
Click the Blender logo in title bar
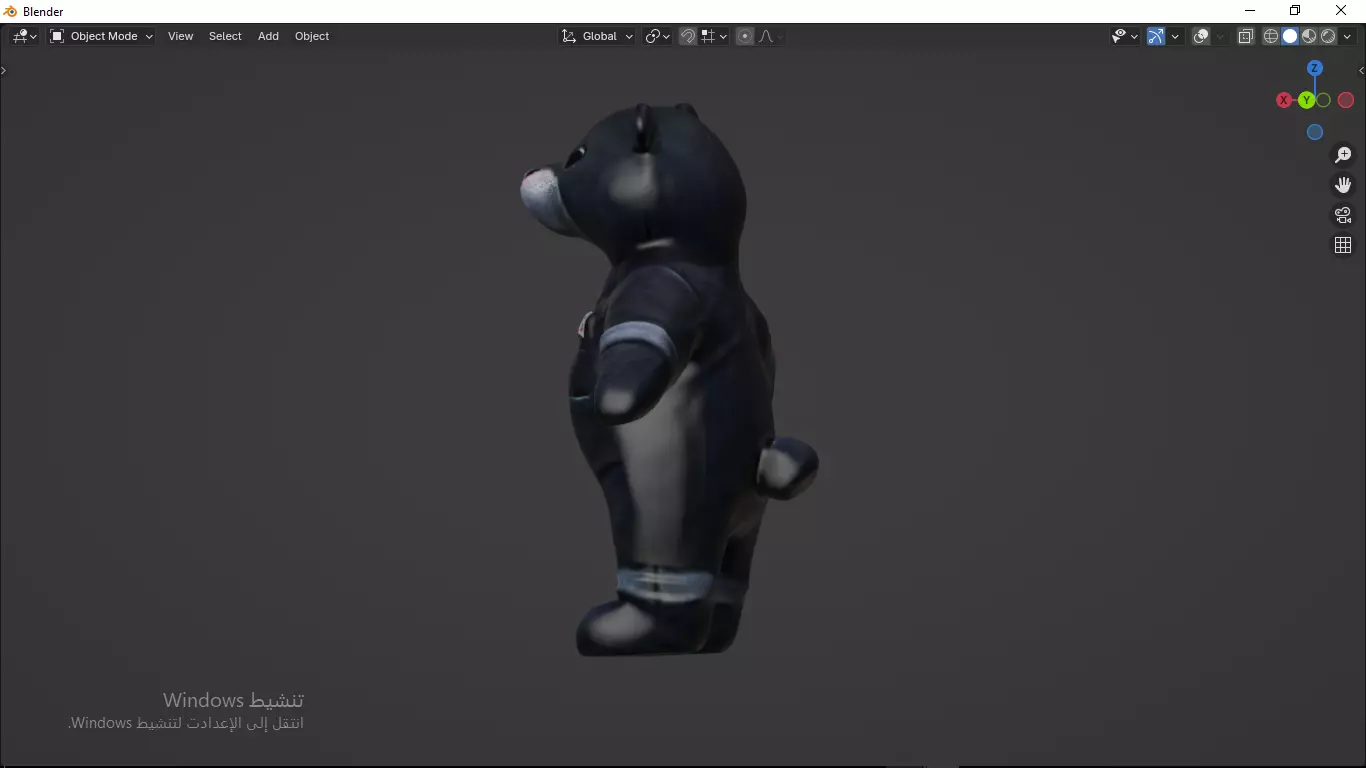(x=10, y=11)
